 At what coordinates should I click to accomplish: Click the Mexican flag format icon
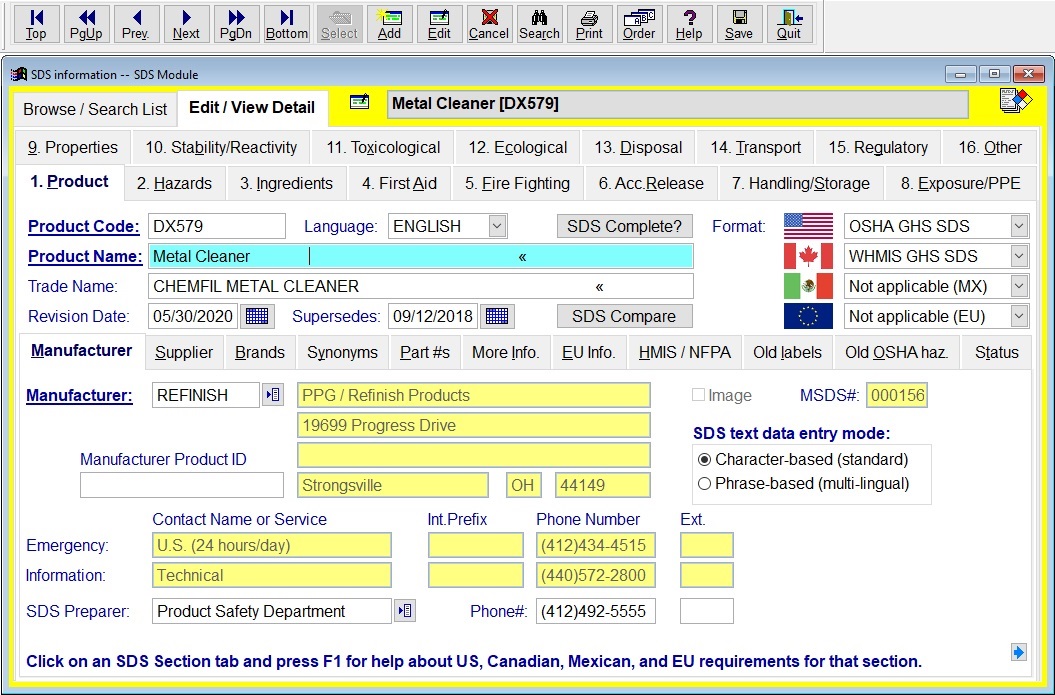808,286
